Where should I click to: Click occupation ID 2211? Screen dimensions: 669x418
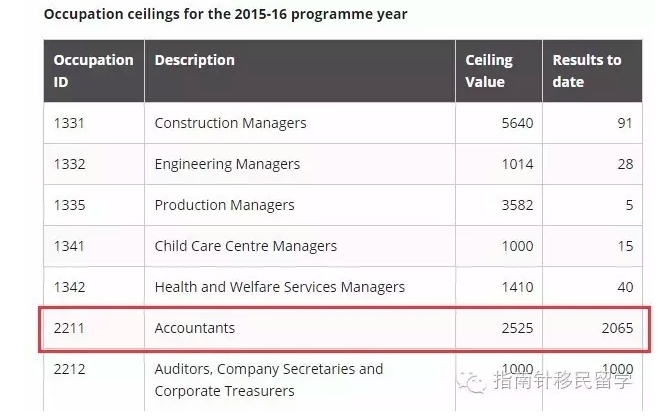click(70, 328)
